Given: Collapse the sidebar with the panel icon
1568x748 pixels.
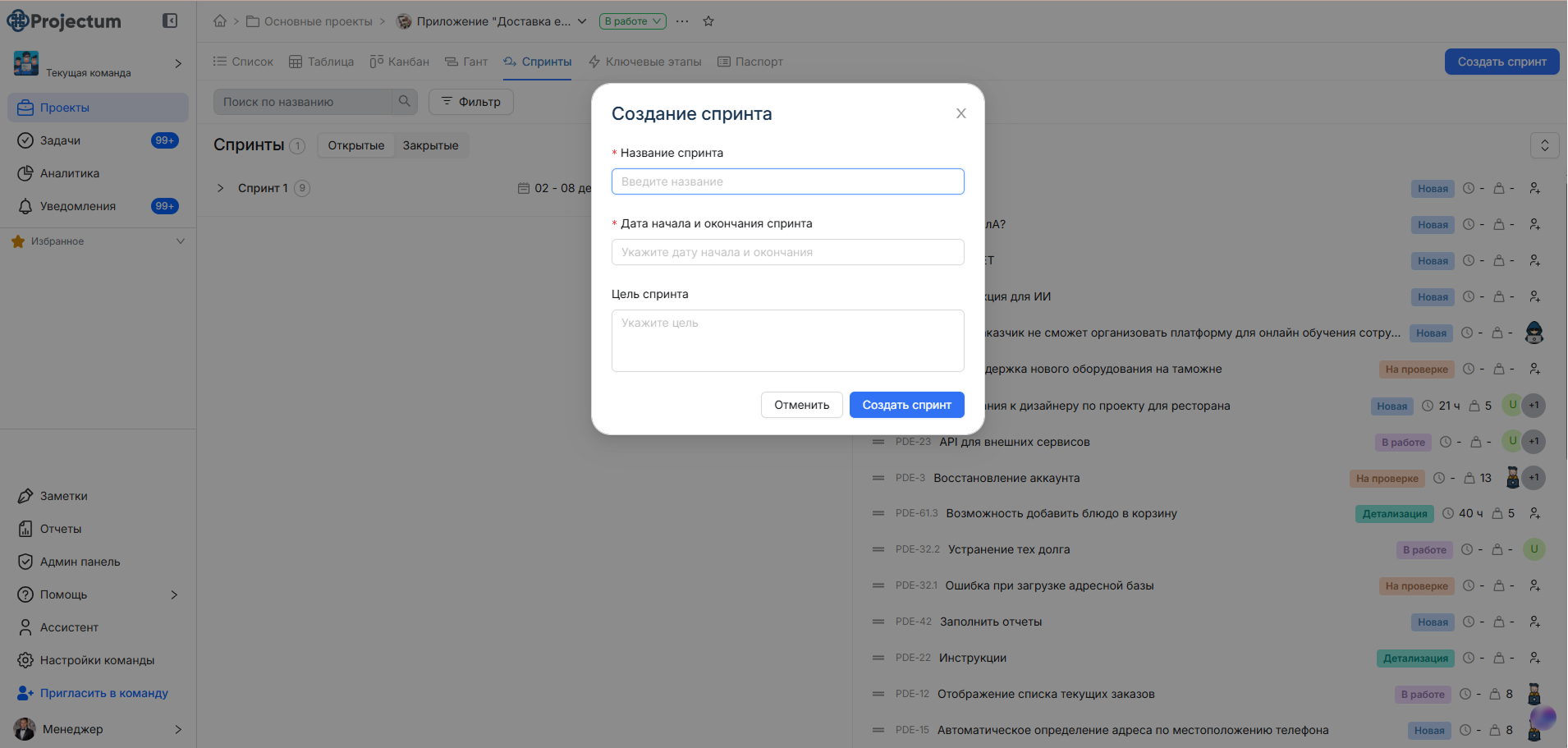Looking at the screenshot, I should click(x=170, y=21).
